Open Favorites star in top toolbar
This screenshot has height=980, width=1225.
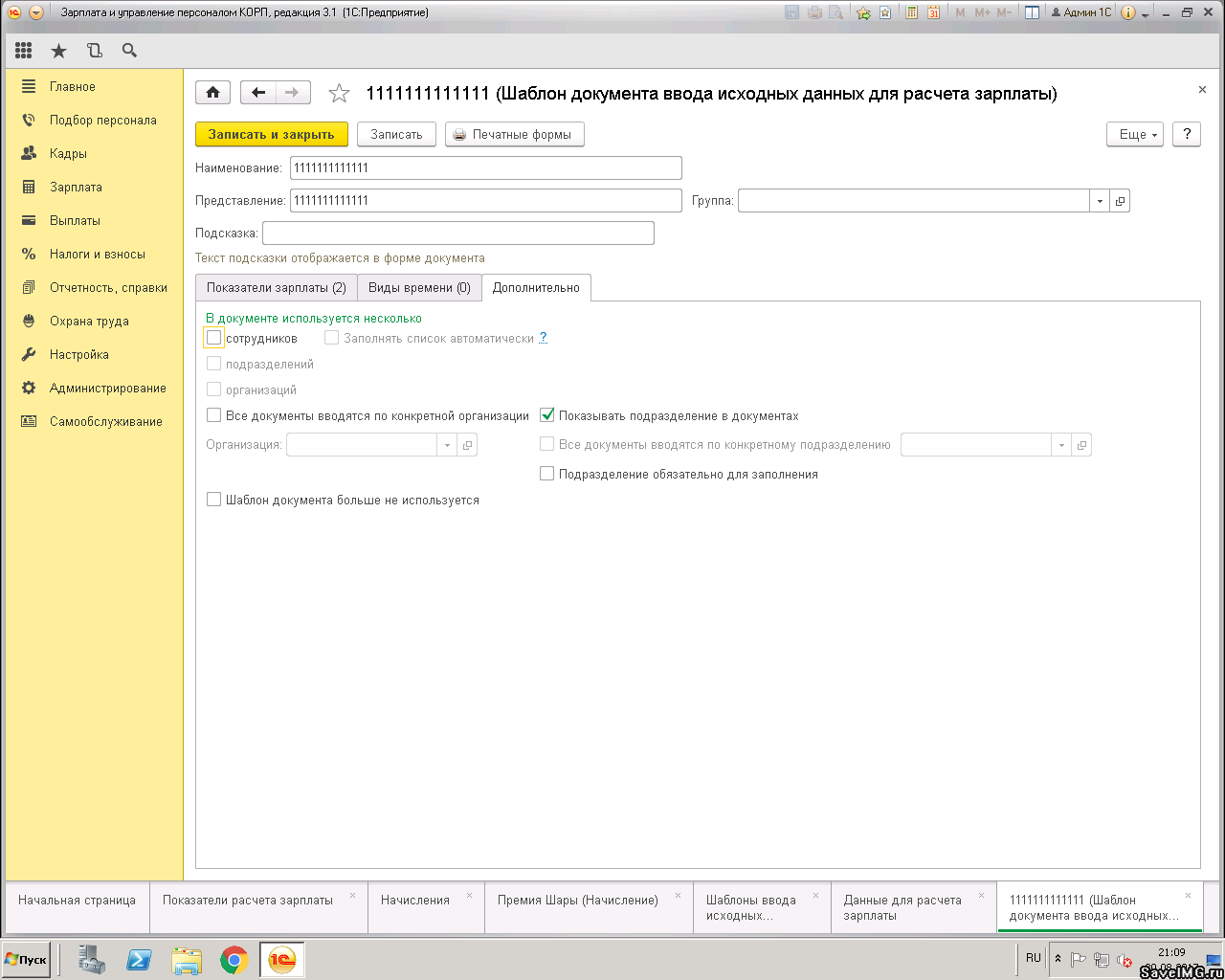pos(58,51)
